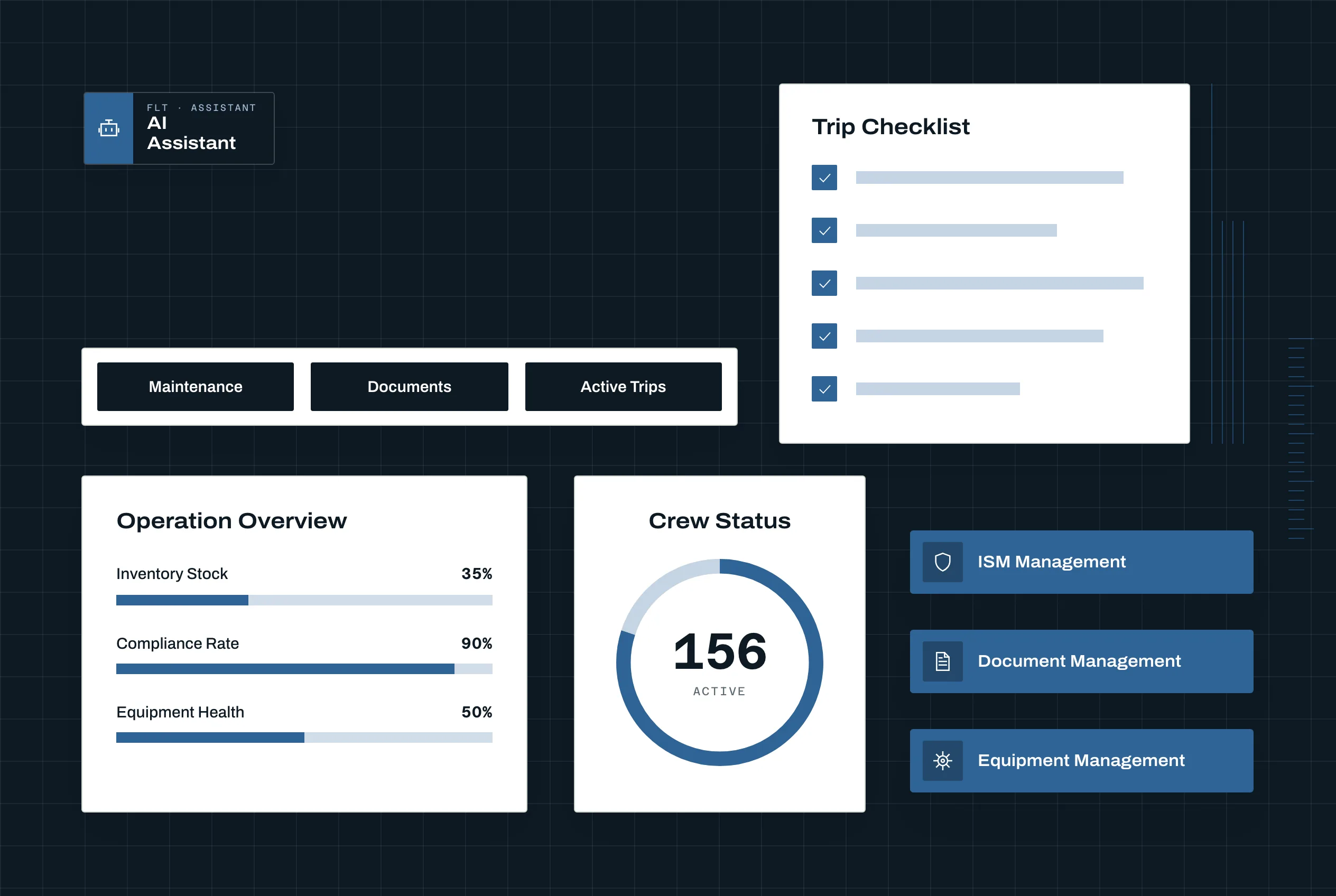The width and height of the screenshot is (1336, 896).
Task: Click the Compliance Rate label
Action: coord(177,643)
